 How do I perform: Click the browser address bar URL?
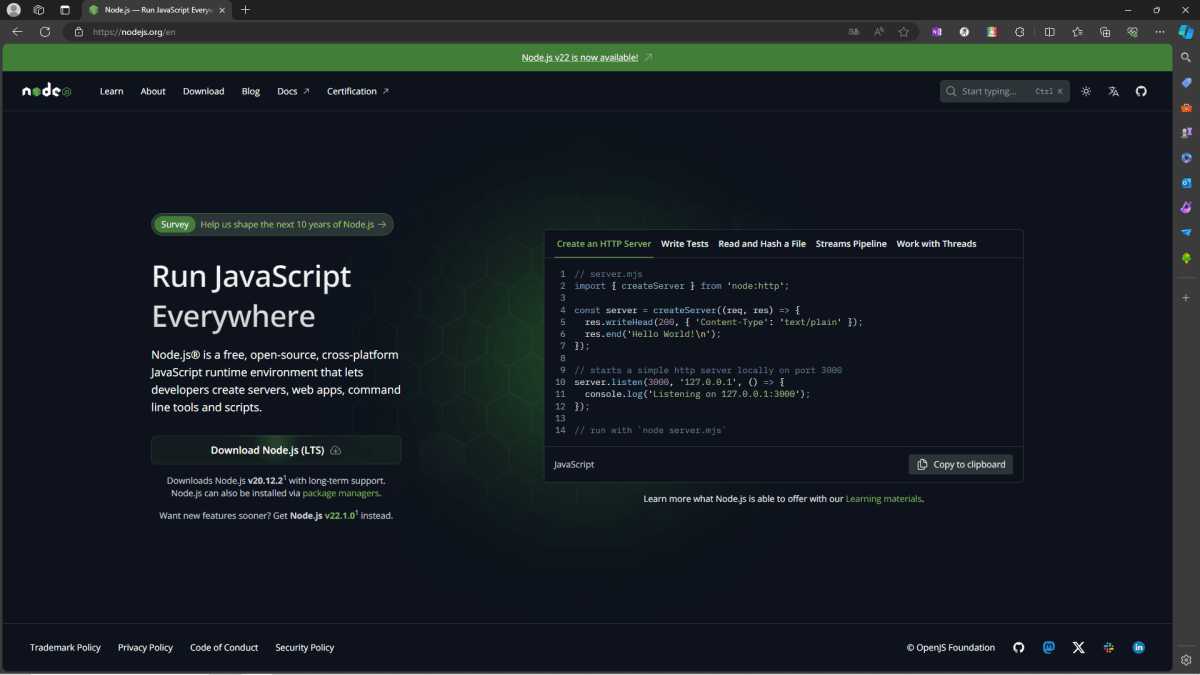point(135,32)
